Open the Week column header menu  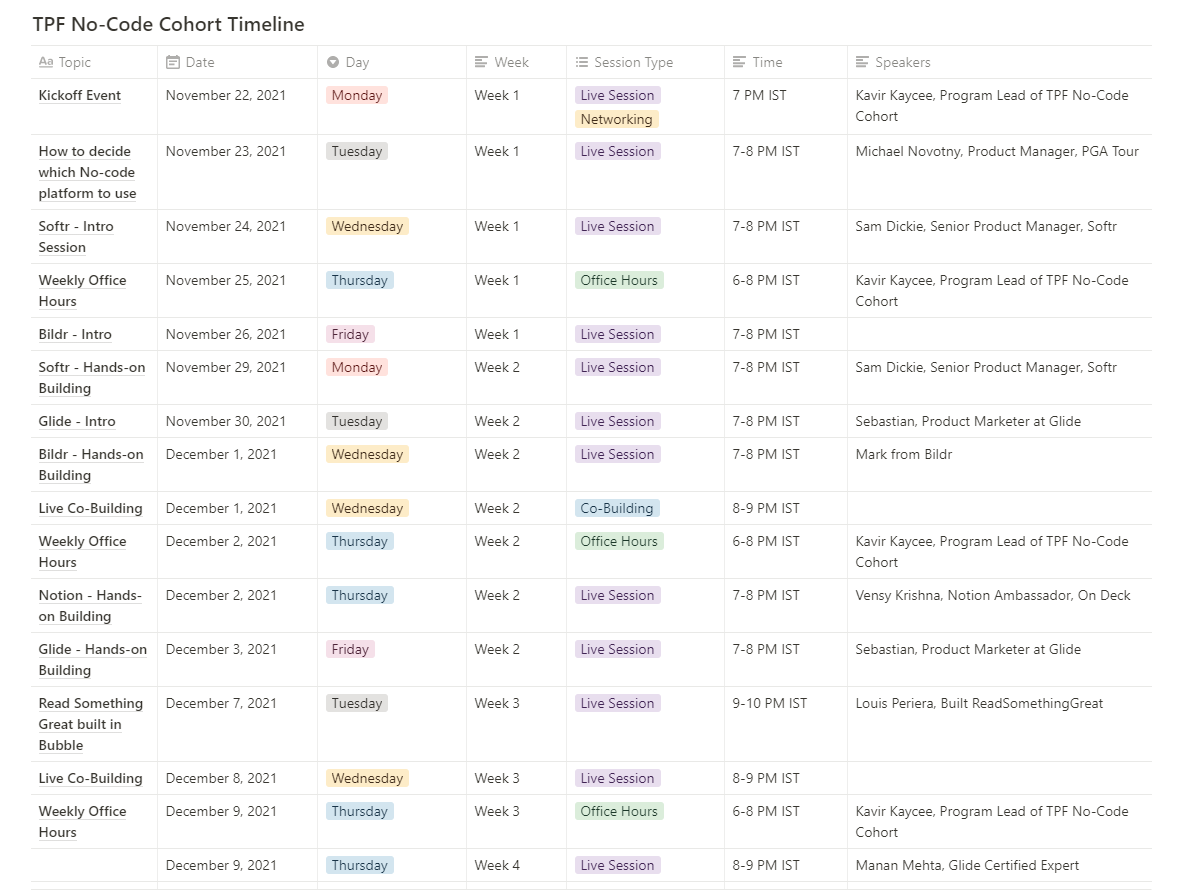[516, 62]
